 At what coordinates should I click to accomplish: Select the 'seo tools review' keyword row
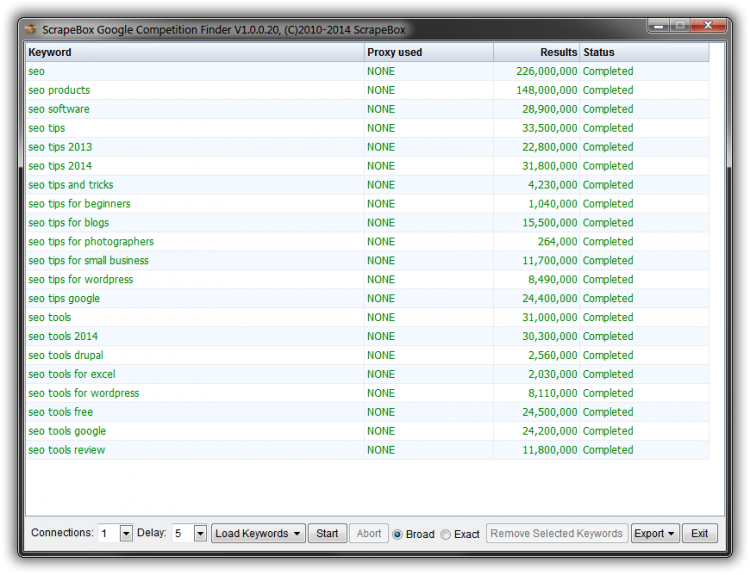coord(367,450)
